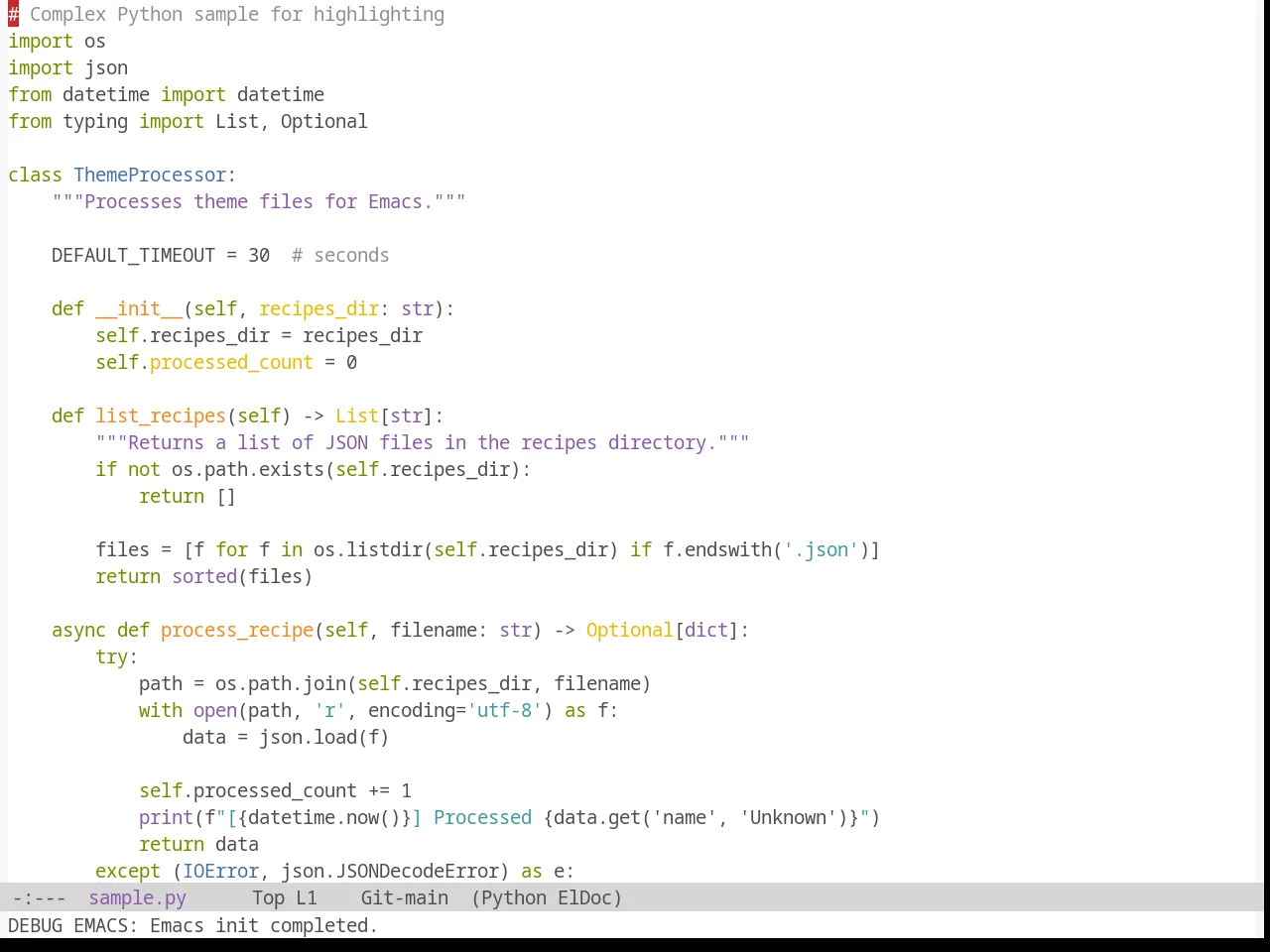Screen dimensions: 1270x952
Task: Click 'self.processed_count += 1' line
Action: click(275, 791)
